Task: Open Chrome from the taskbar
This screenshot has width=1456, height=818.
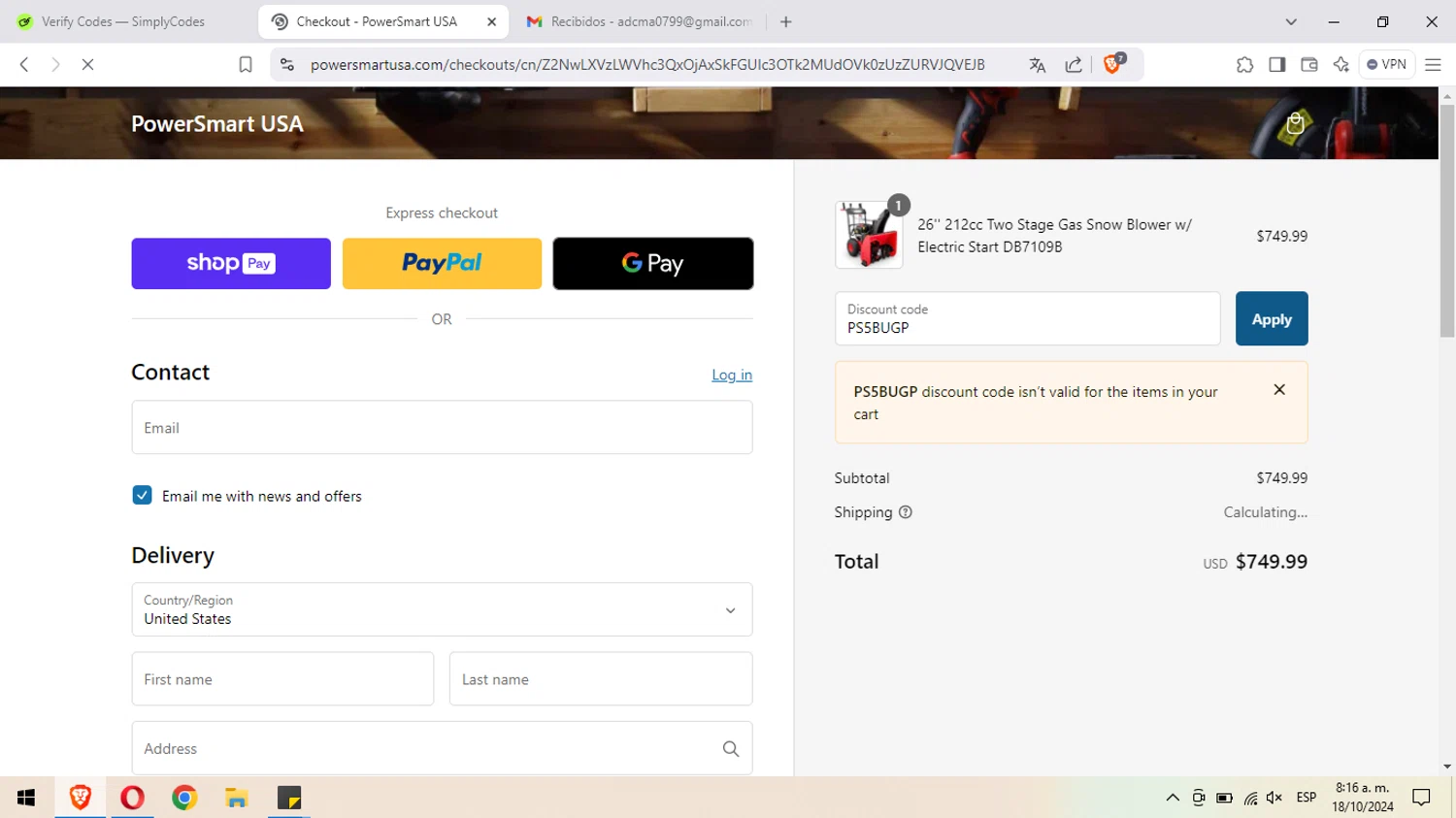Action: pos(184,798)
